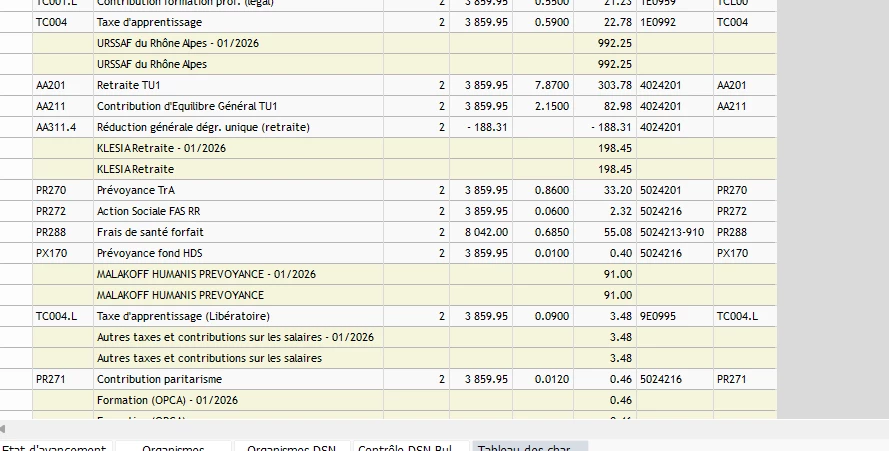
Task: Click the rate 7.8700 cell
Action: (543, 85)
